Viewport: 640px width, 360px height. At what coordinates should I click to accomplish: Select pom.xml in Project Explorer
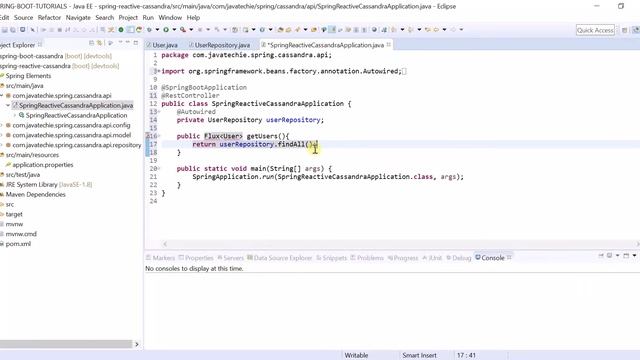18,244
